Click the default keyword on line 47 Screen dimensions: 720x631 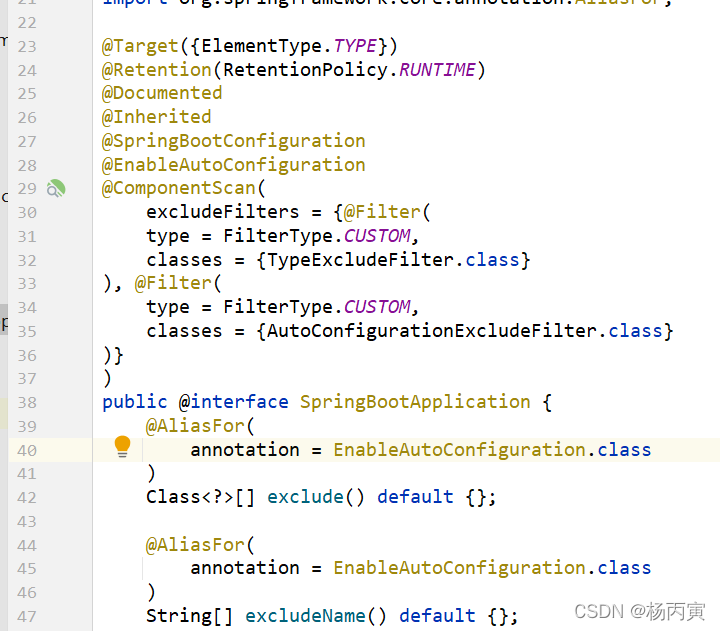tap(437, 616)
